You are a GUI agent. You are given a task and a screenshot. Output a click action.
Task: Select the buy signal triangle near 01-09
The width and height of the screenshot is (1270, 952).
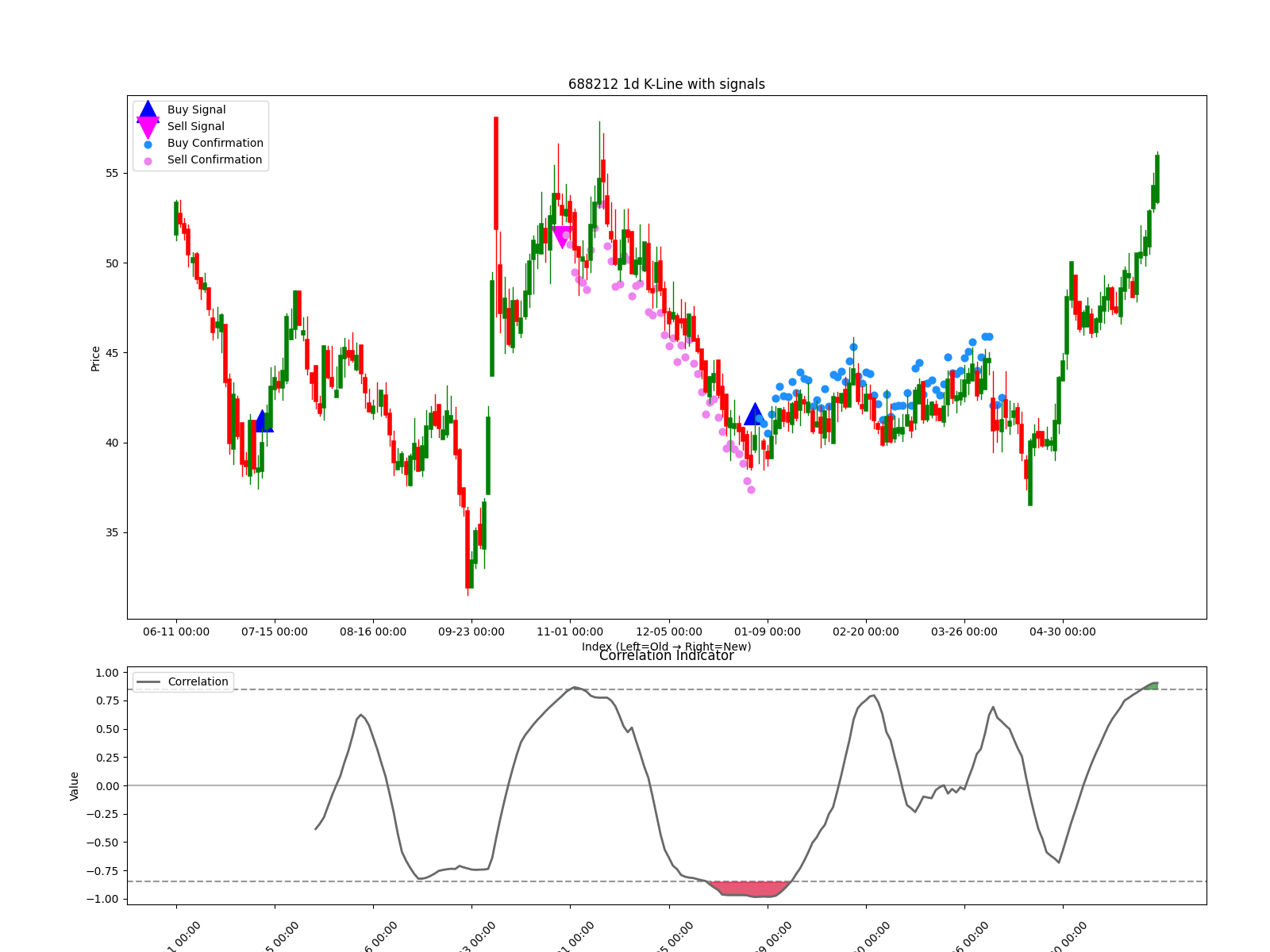(x=754, y=414)
